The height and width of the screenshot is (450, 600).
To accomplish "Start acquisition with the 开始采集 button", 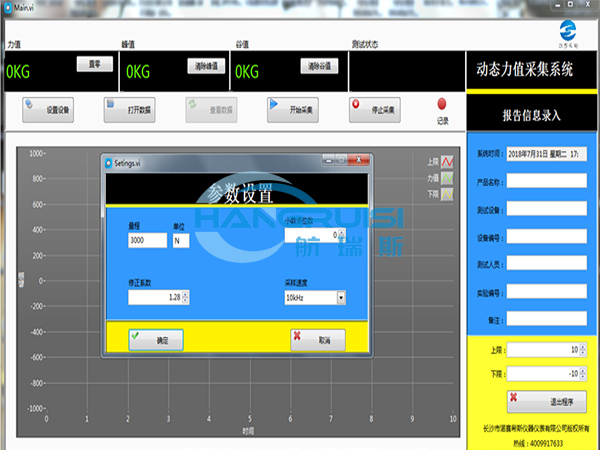I will click(x=293, y=108).
